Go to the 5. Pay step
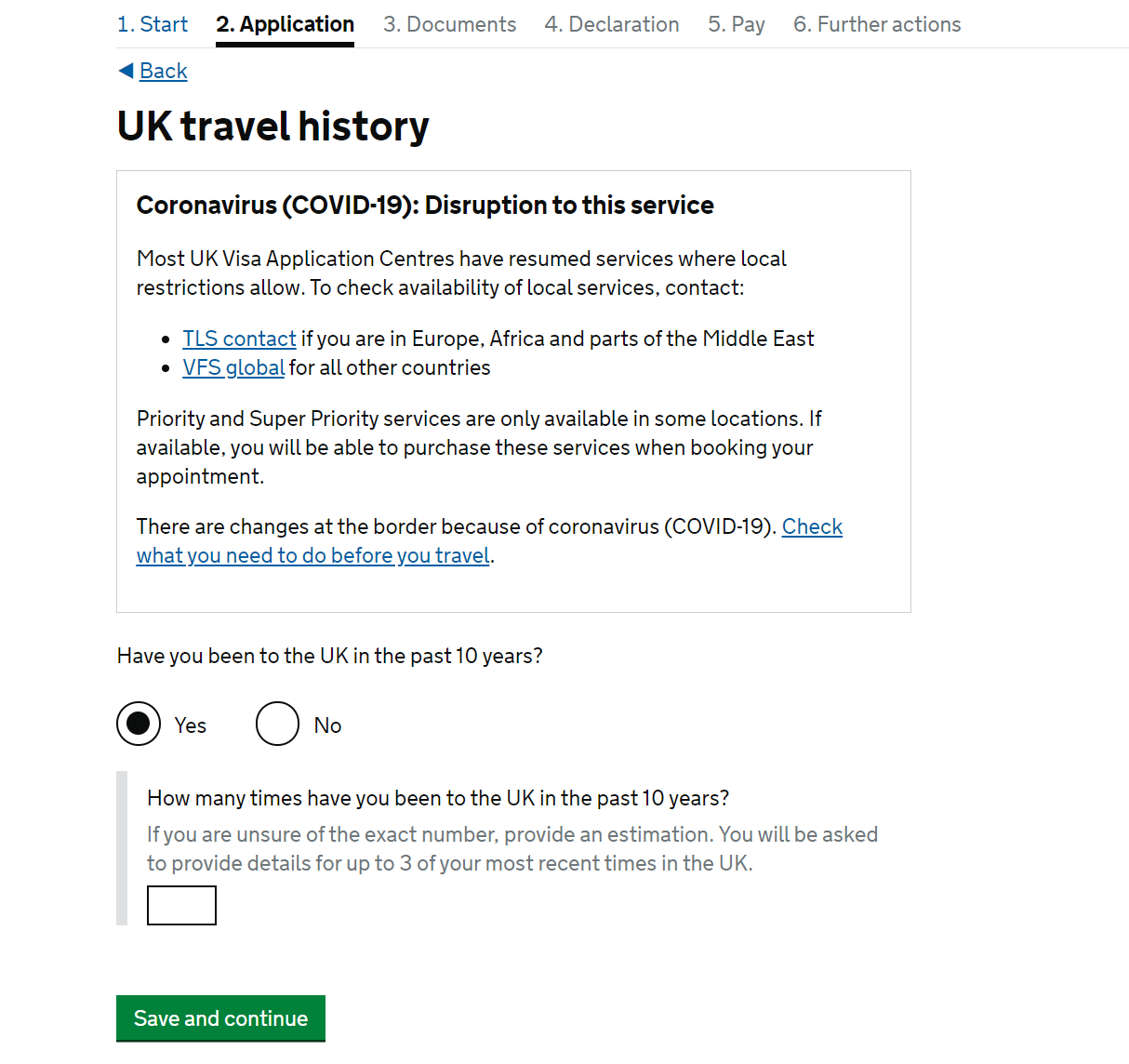The height and width of the screenshot is (1064, 1129). tap(737, 24)
